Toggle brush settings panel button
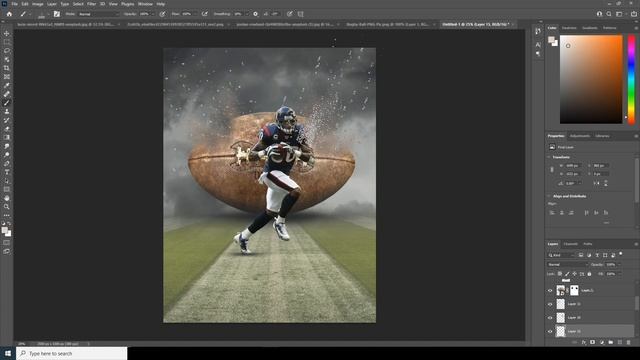The width and height of the screenshot is (640, 360). [x=57, y=14]
